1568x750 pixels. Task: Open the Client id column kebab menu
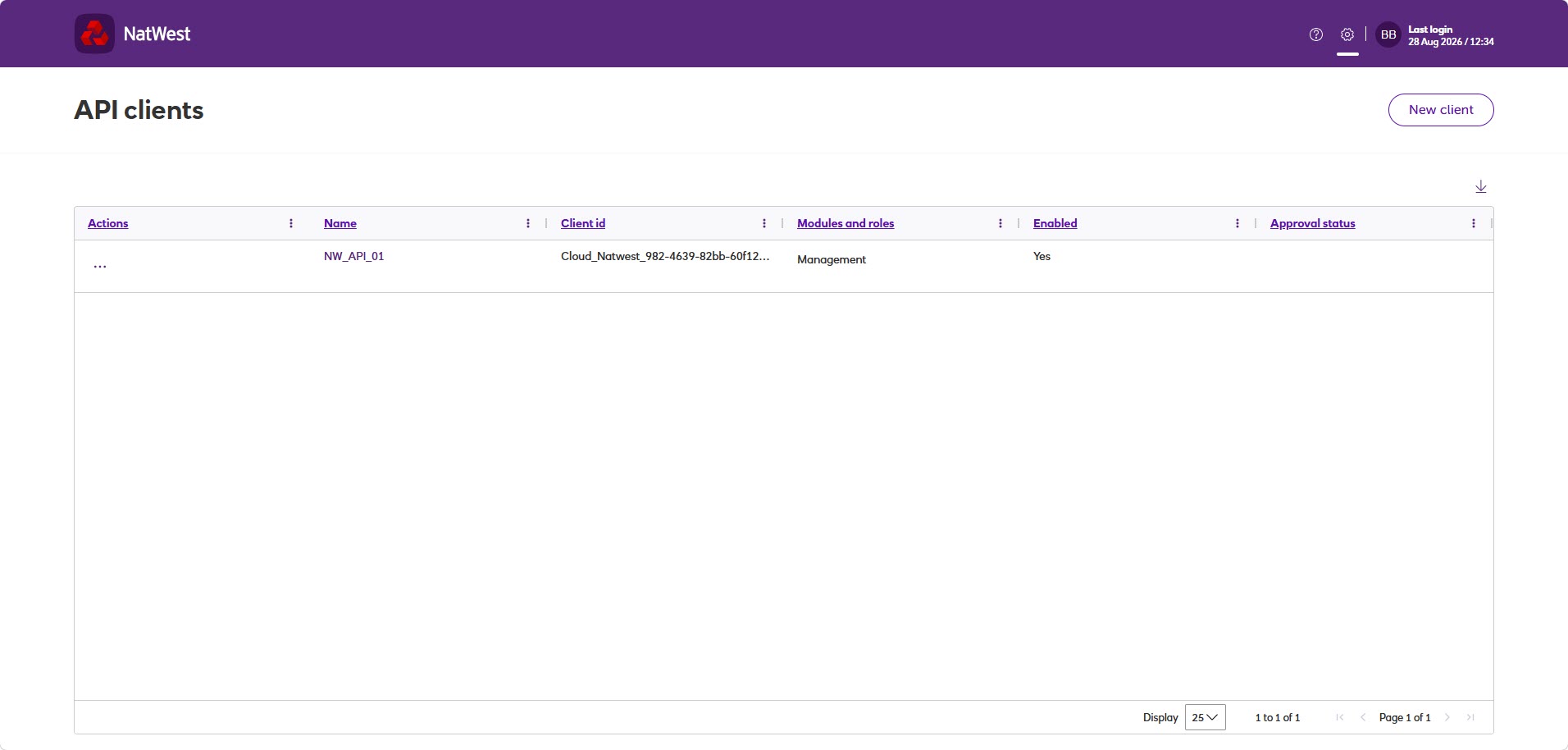(764, 223)
